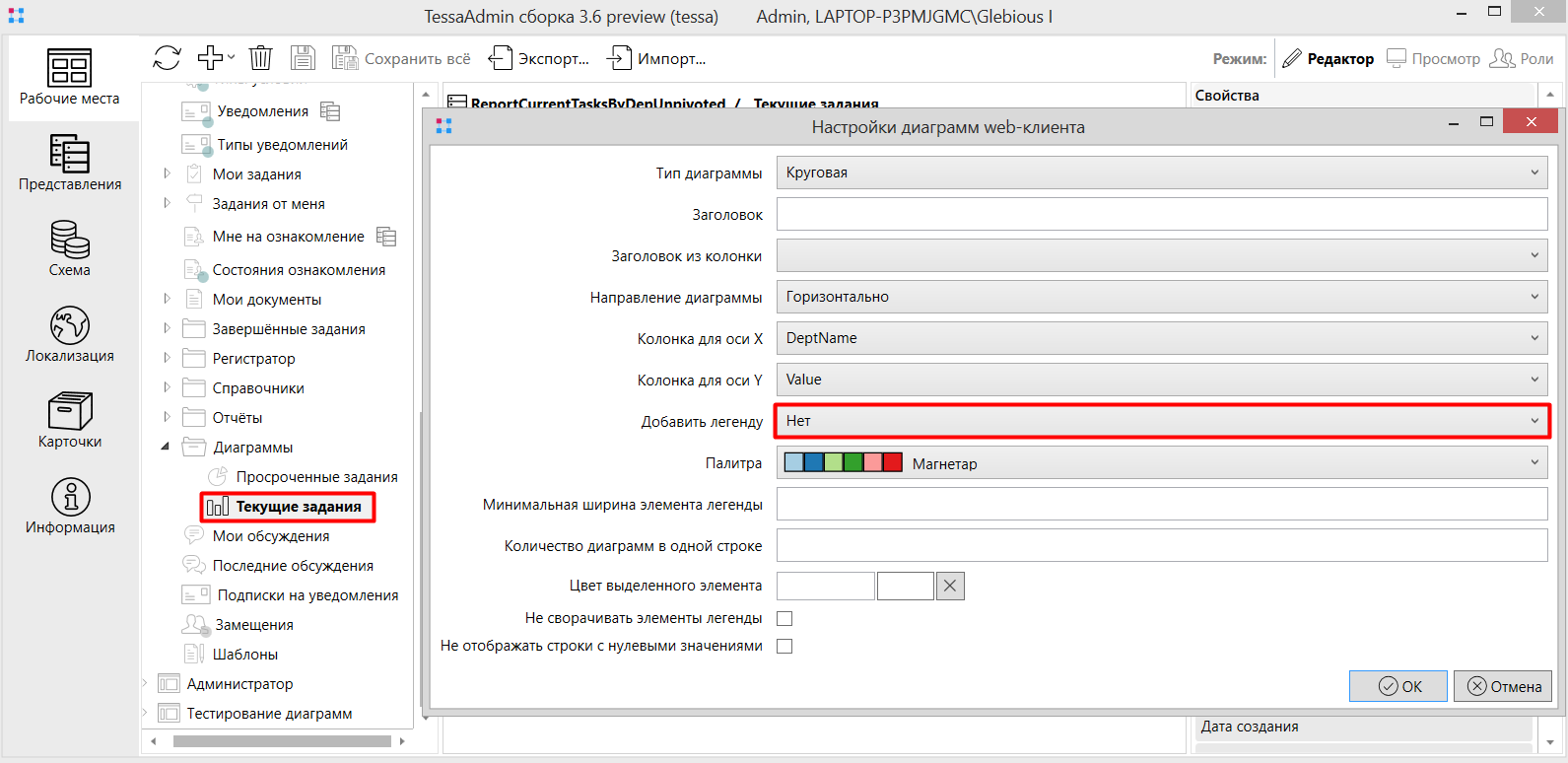Open the Локализация globe section
1568x763 pixels.
pyautogui.click(x=70, y=335)
